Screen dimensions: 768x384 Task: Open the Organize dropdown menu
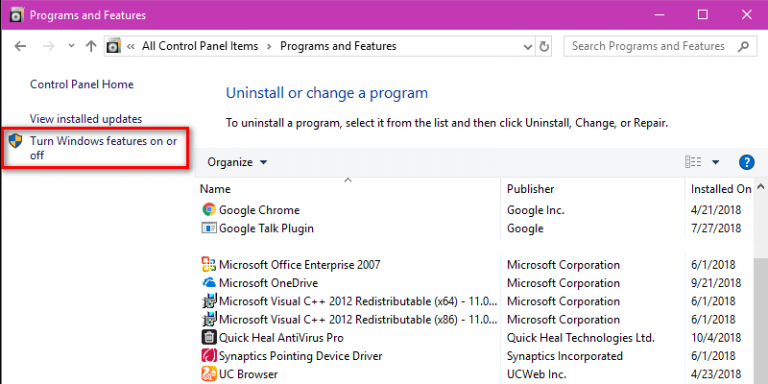(x=237, y=162)
